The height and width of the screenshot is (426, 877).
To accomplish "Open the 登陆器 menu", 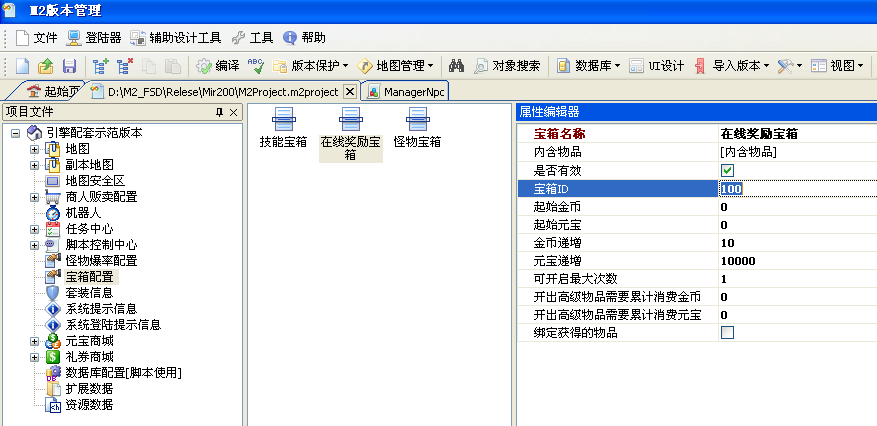I will [94, 38].
